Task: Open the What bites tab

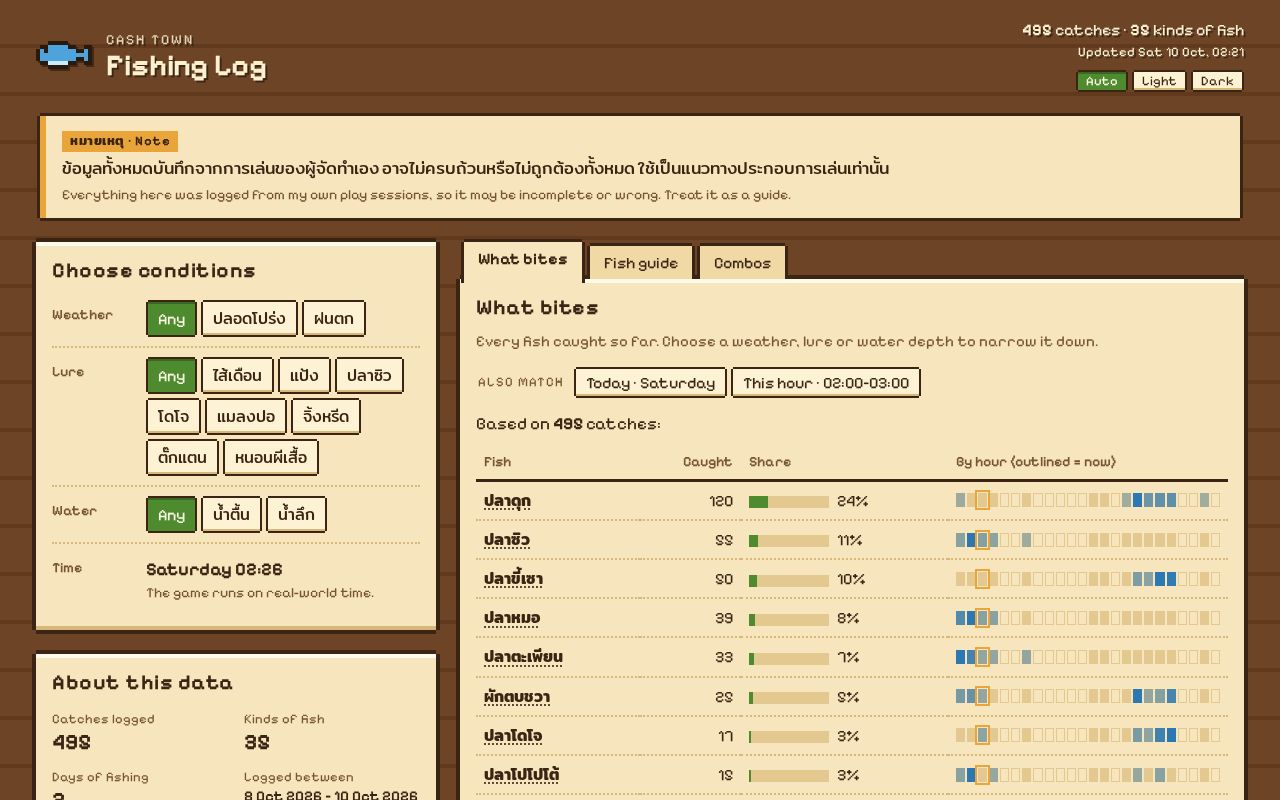Action: (522, 260)
